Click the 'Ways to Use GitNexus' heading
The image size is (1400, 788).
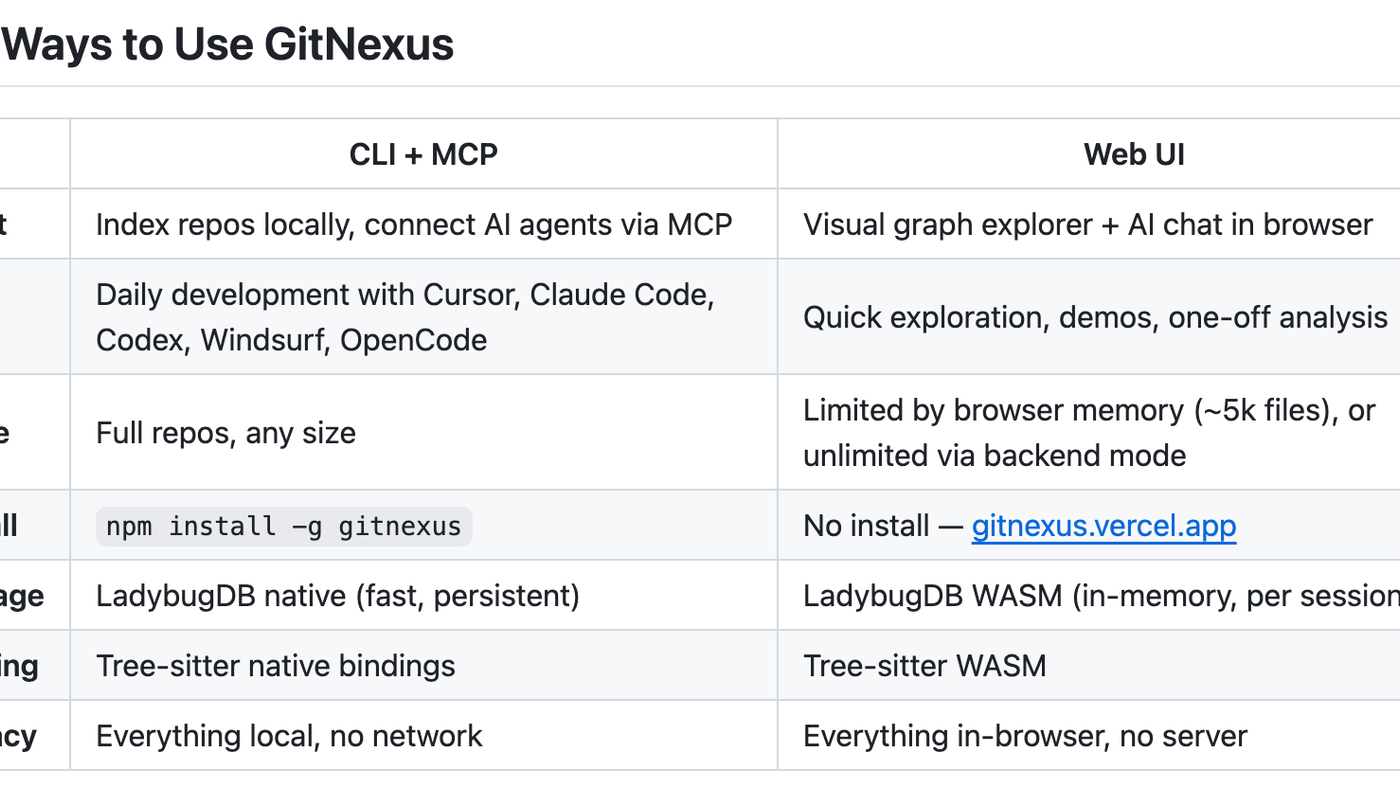pos(227,45)
